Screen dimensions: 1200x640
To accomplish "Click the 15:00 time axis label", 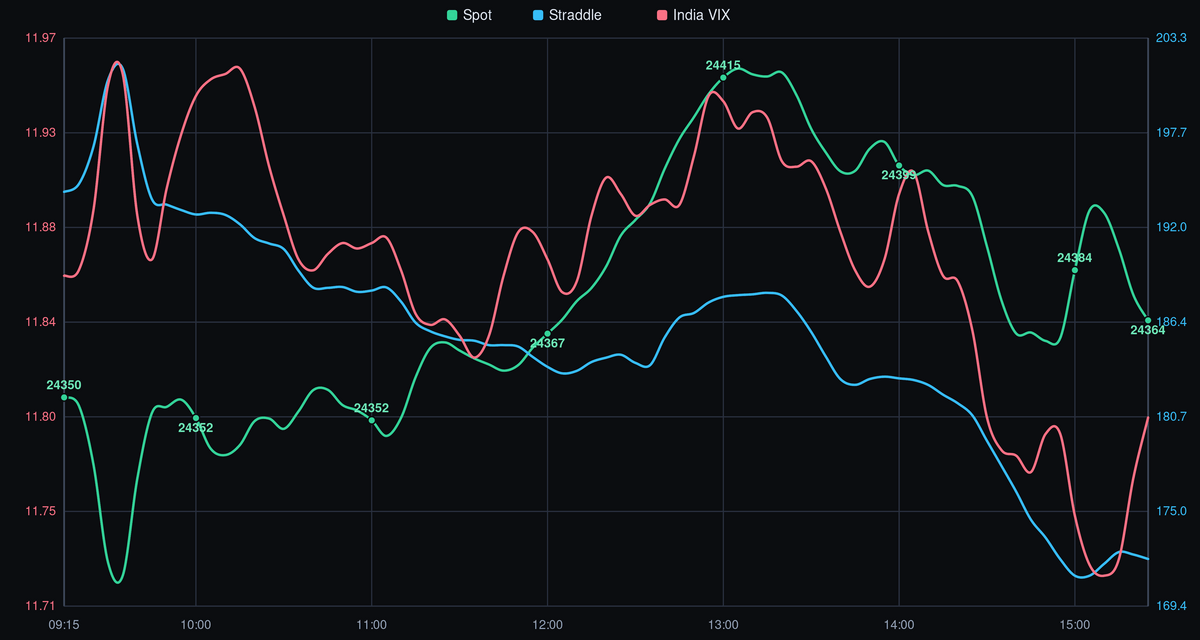I will click(x=1075, y=624).
